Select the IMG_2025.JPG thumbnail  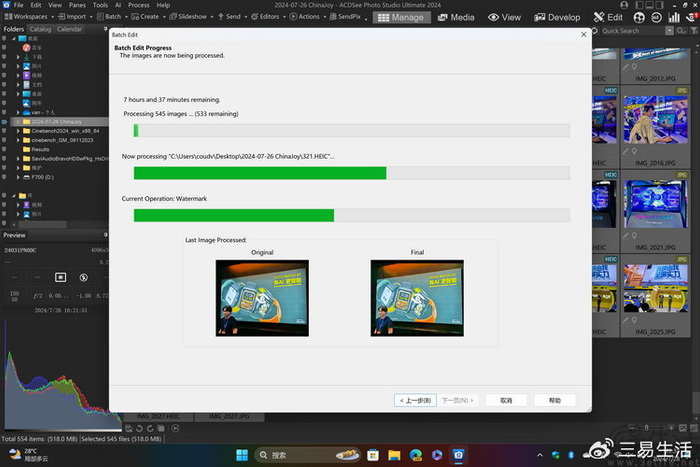[x=655, y=295]
